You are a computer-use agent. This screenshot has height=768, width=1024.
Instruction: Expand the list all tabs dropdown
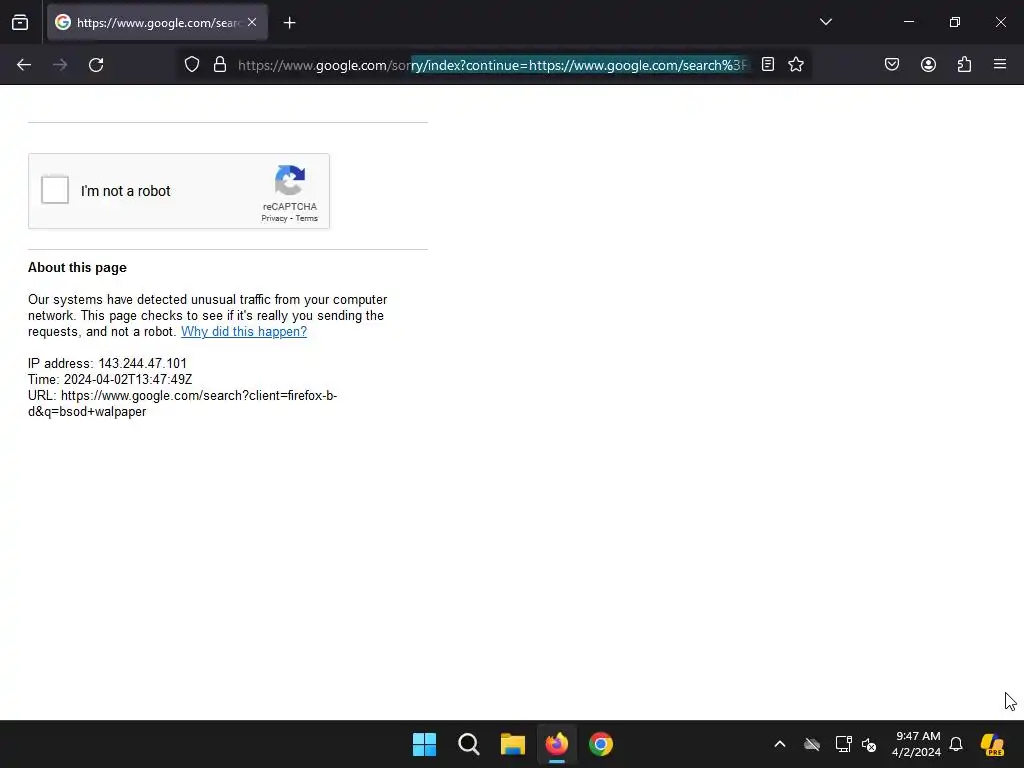(825, 22)
